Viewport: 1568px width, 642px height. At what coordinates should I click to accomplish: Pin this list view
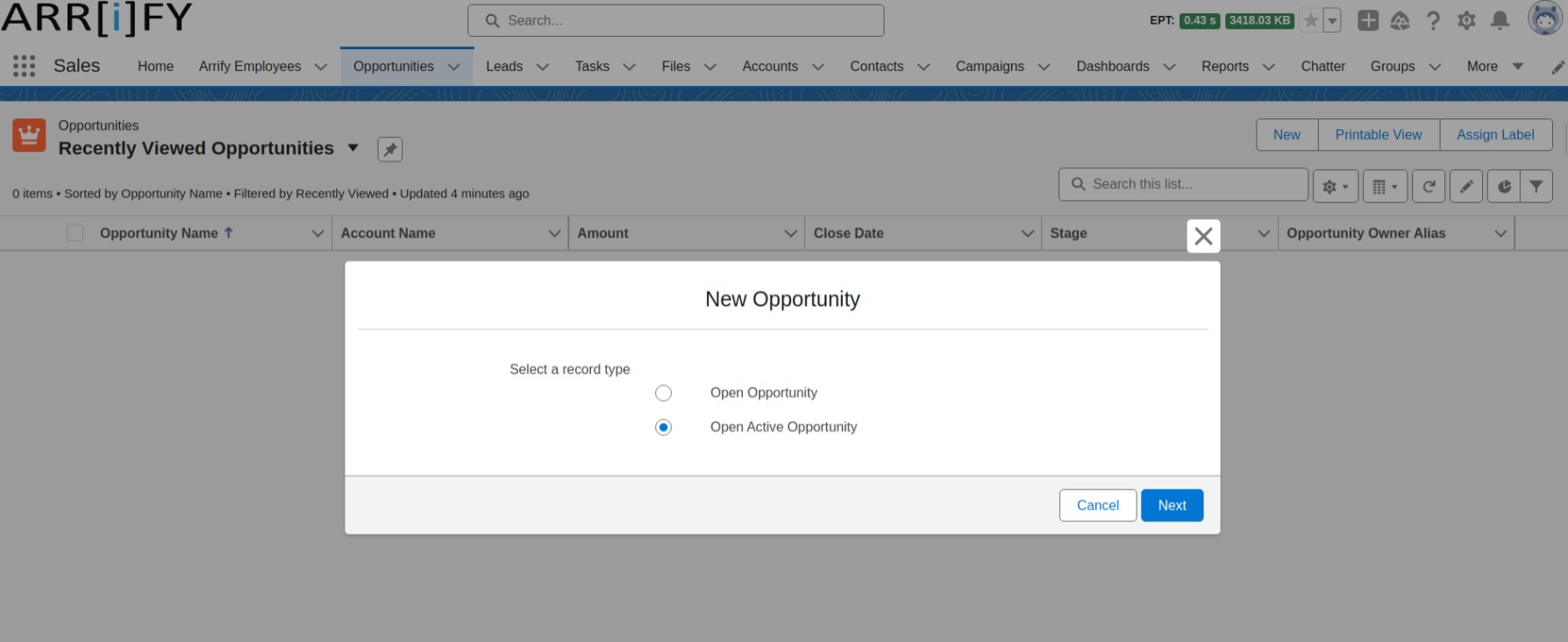point(389,149)
